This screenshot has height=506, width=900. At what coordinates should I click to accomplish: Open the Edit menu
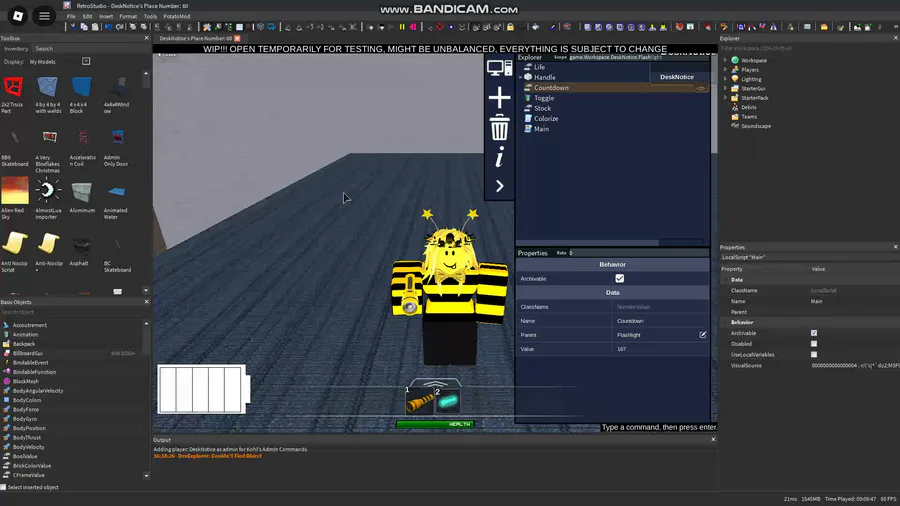pyautogui.click(x=87, y=17)
